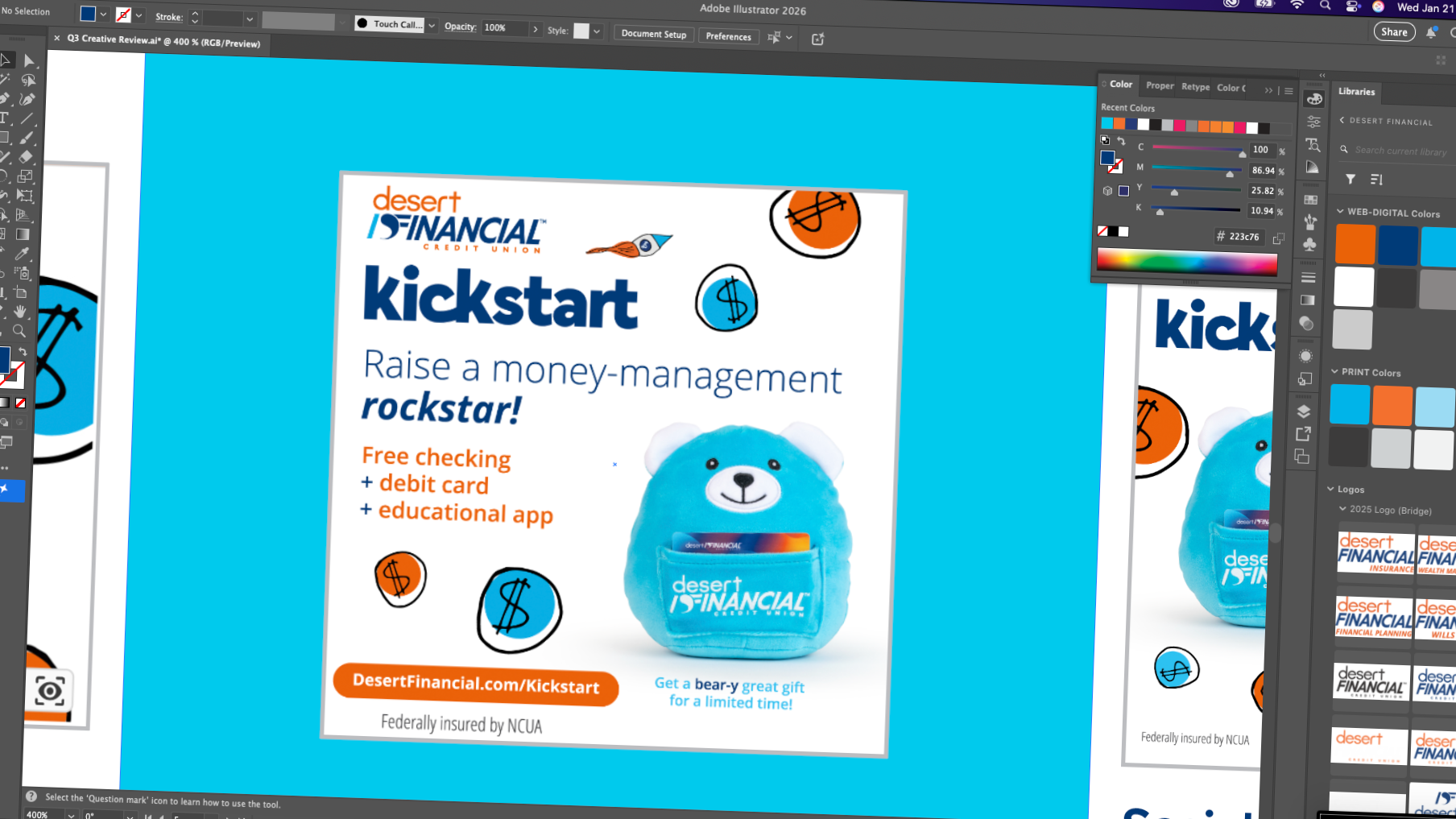Change the screen mode in toolbar
The image size is (1456, 819).
coord(6,442)
